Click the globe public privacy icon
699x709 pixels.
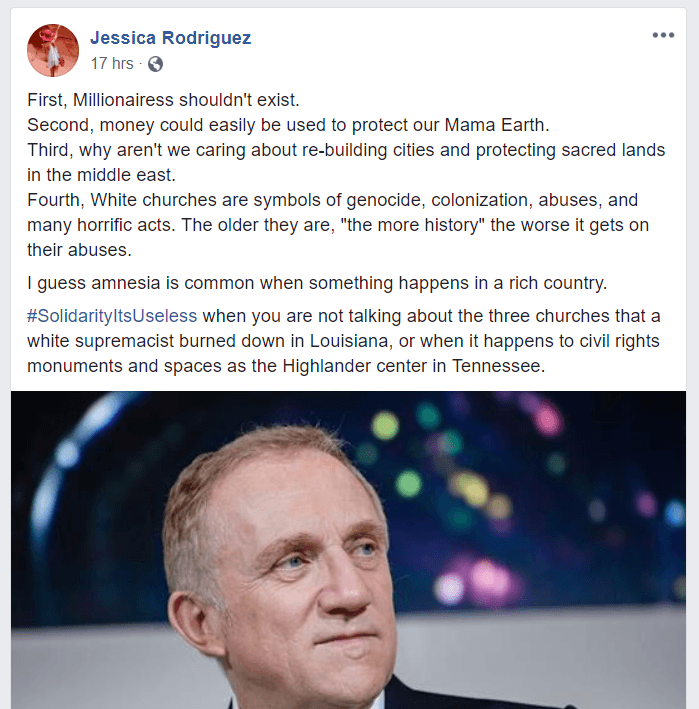tap(155, 63)
